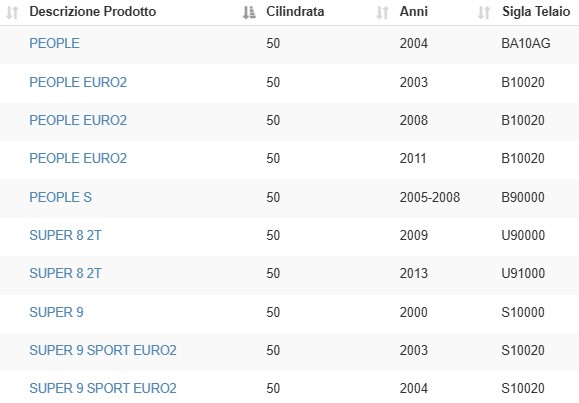Open the PEOPLE EURO2 link for year 2011
579x403 pixels.
[x=78, y=158]
